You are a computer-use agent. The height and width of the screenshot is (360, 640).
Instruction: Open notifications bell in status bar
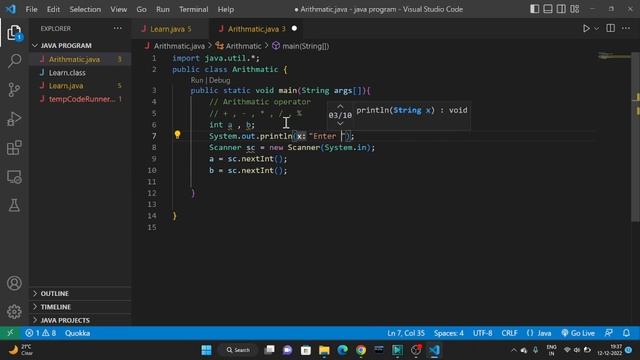pyautogui.click(x=626, y=333)
